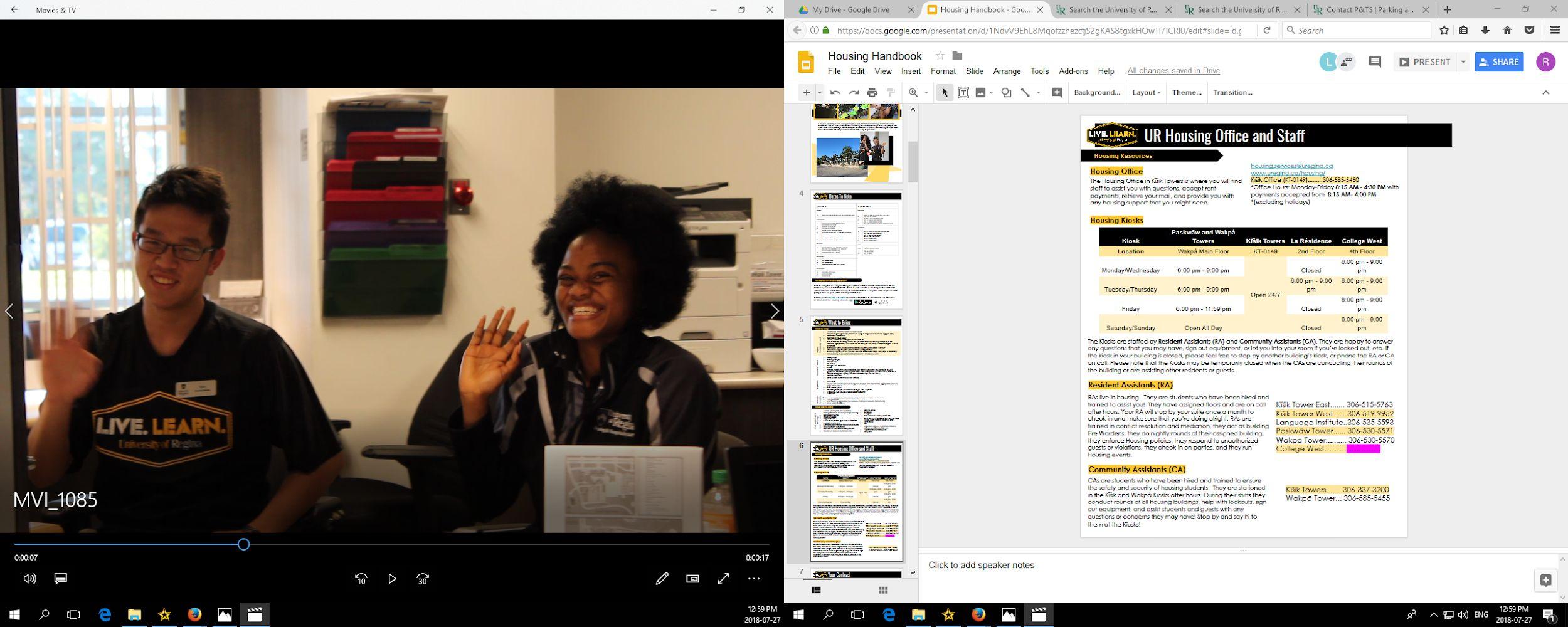1568x627 pixels.
Task: Add a new slide with the plus button
Action: click(807, 93)
